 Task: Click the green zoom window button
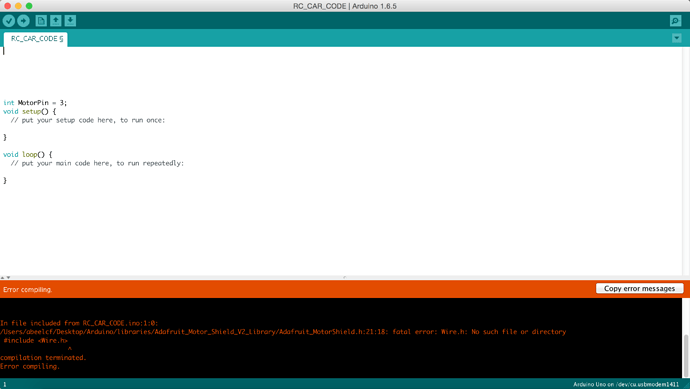point(29,6)
